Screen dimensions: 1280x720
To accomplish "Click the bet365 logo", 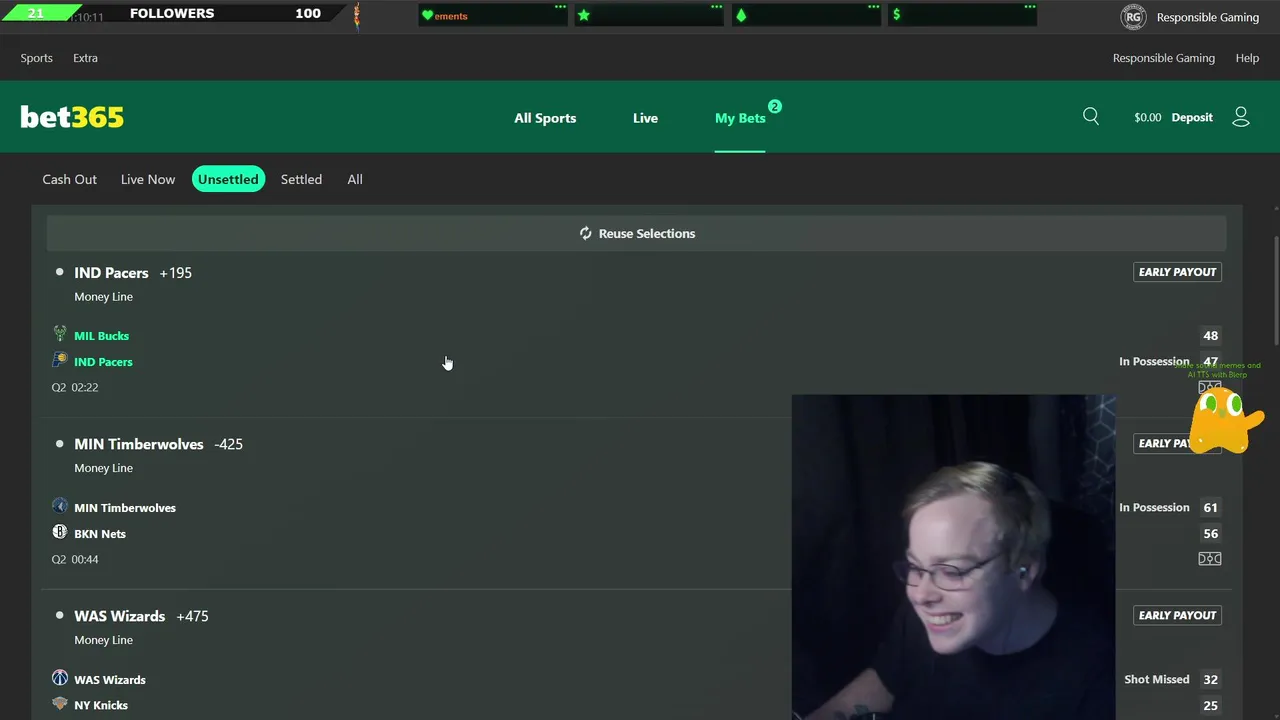I will (x=72, y=117).
